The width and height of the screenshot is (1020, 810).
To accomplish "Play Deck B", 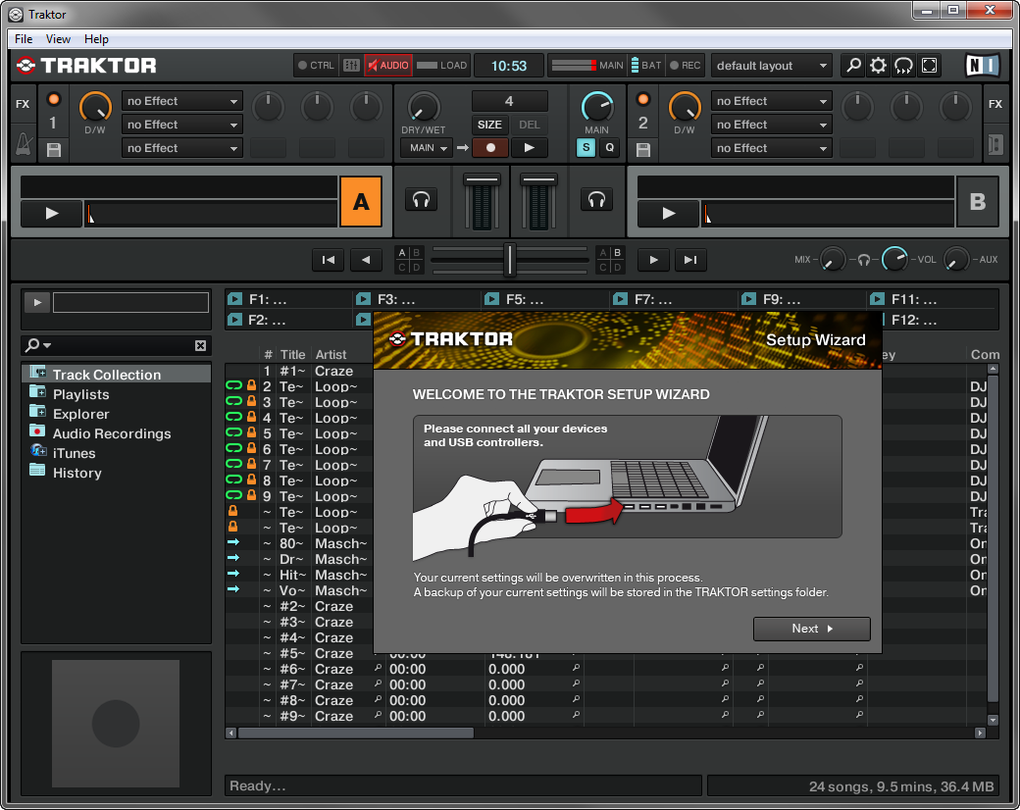I will tap(668, 213).
